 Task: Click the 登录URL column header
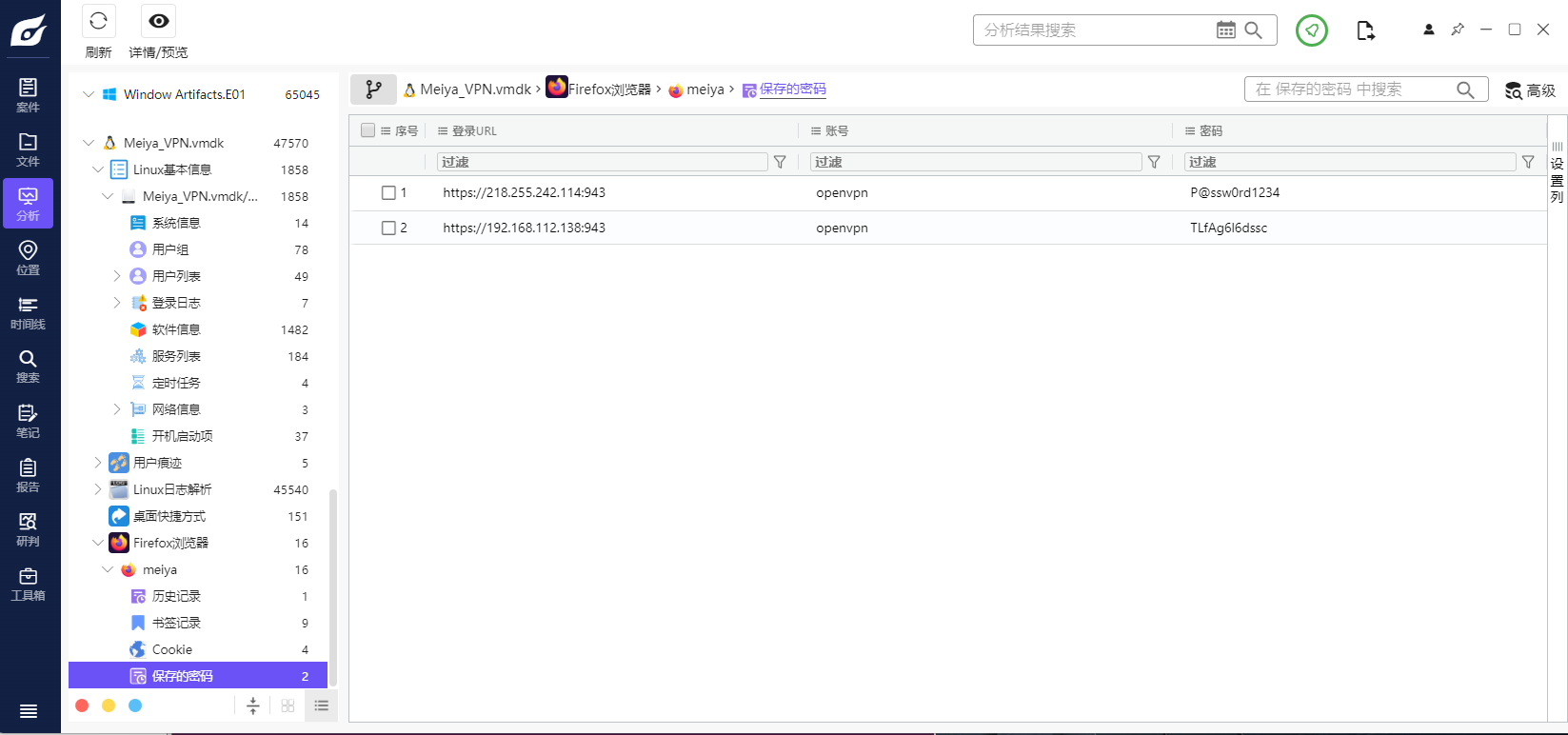pyautogui.click(x=474, y=131)
